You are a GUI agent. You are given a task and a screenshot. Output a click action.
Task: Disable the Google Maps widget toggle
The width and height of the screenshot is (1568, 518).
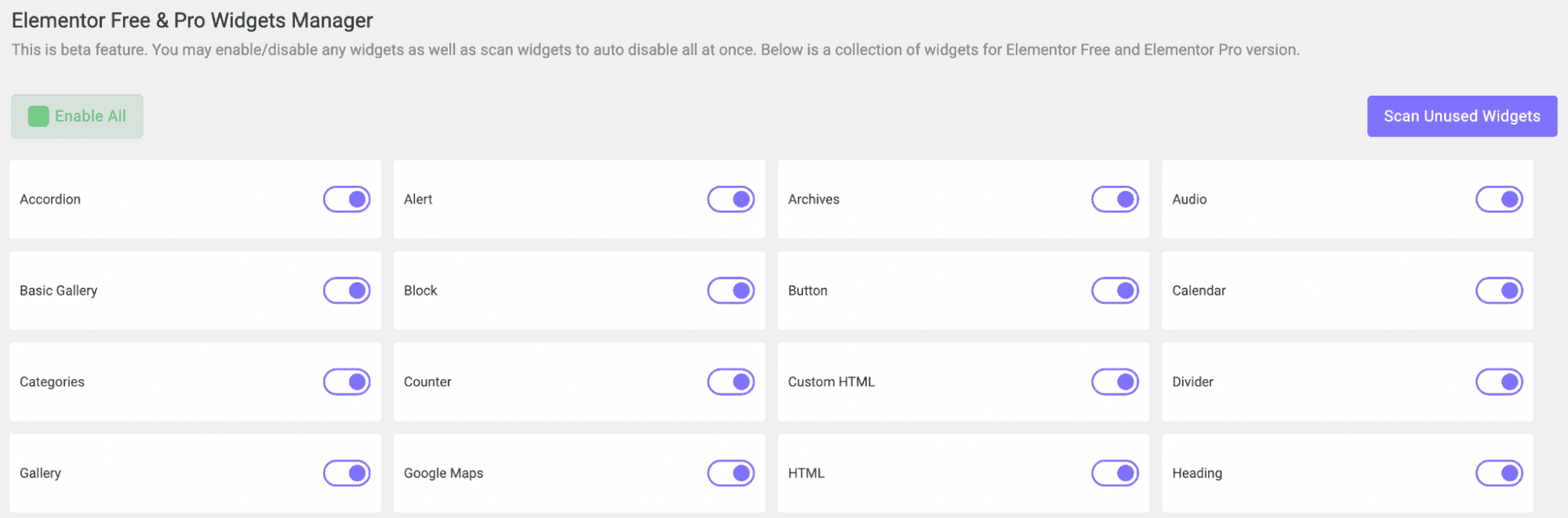[730, 473]
